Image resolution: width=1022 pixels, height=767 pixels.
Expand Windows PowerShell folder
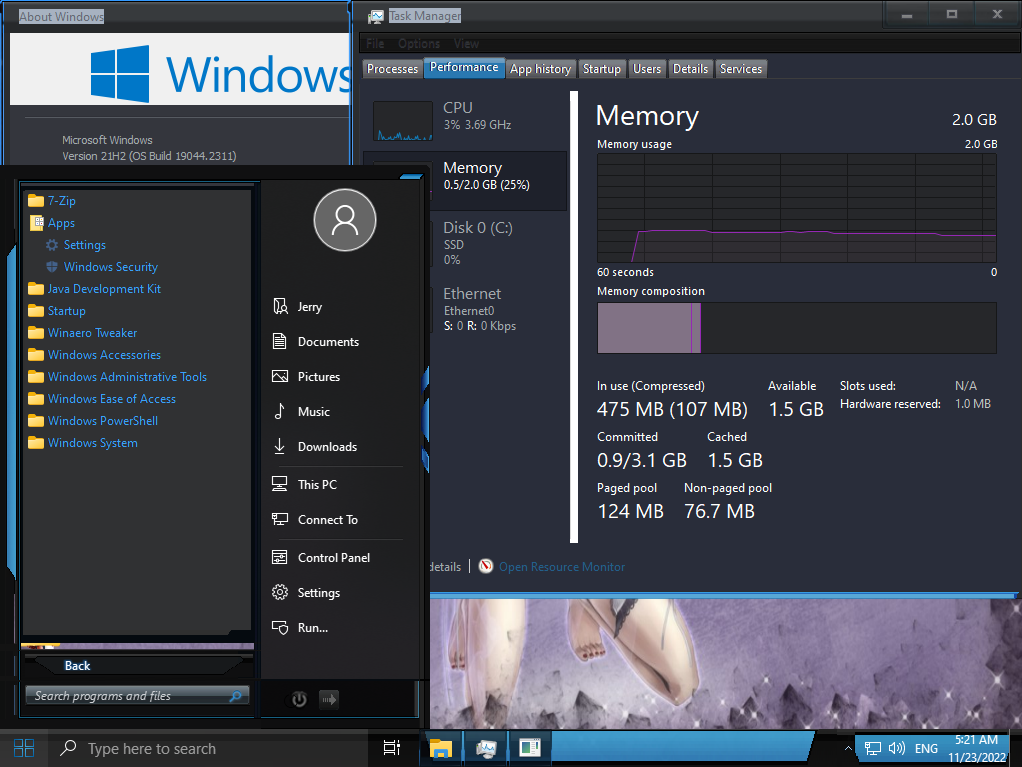coord(93,421)
